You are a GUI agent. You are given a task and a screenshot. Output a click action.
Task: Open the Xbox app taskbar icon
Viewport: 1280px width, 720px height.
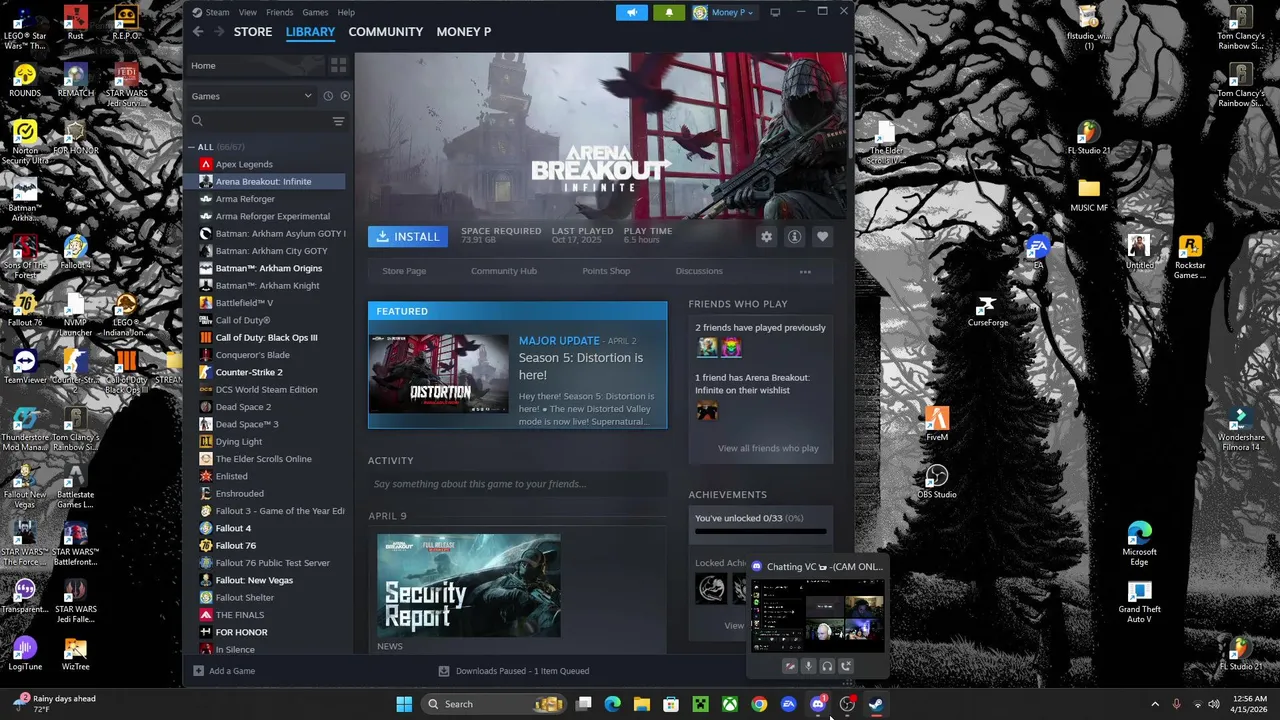point(730,704)
